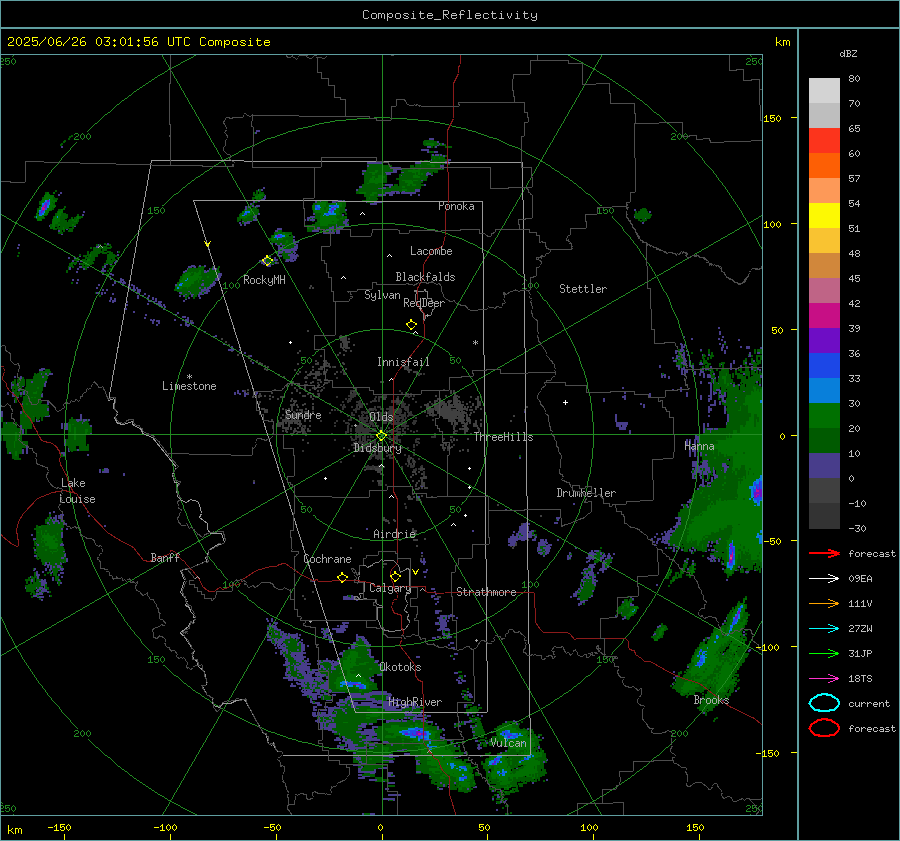900x841 pixels.
Task: Click yellow diamond marker below Cochrane
Action: click(342, 577)
